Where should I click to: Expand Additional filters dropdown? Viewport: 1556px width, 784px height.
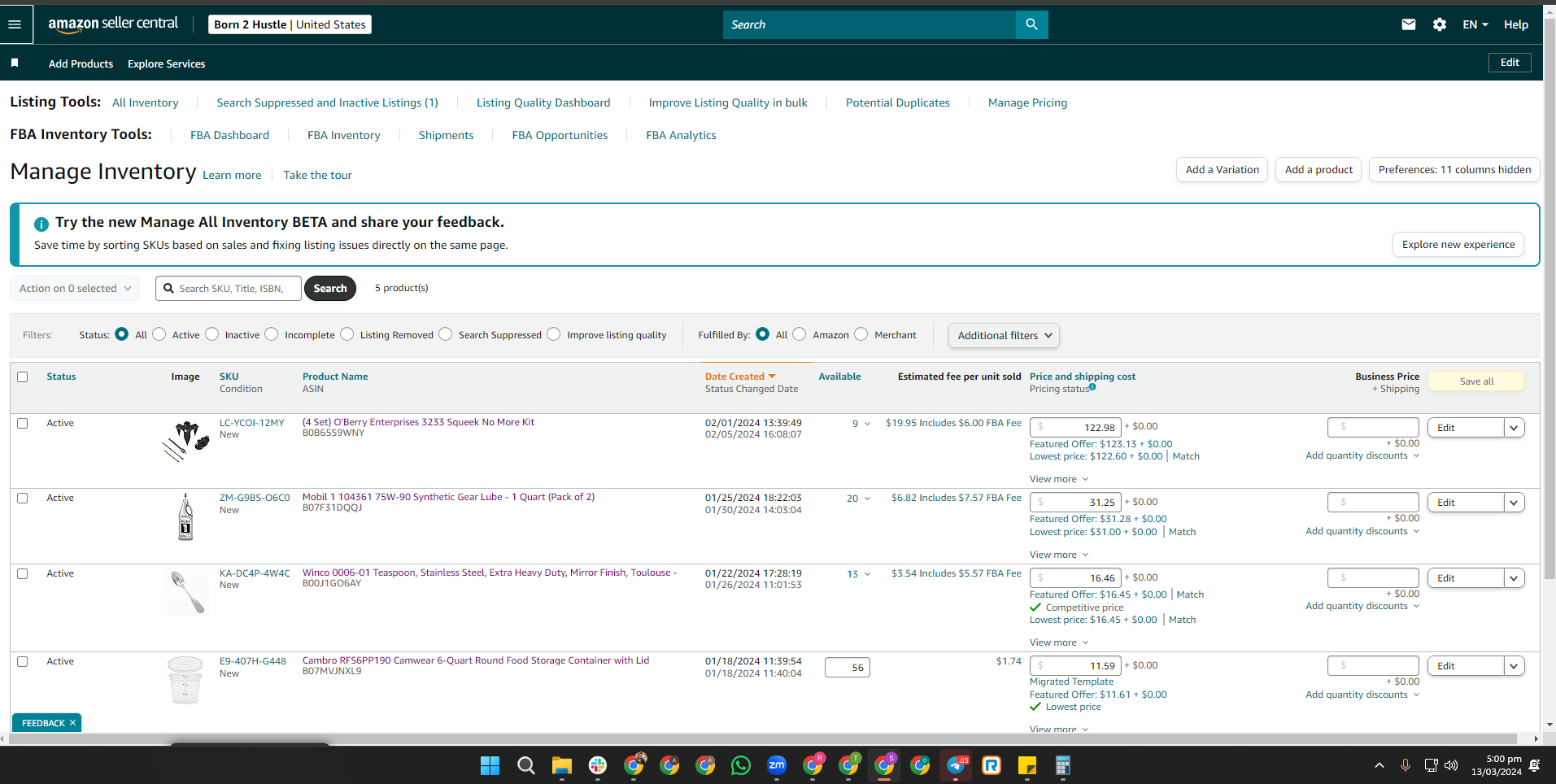click(1004, 335)
